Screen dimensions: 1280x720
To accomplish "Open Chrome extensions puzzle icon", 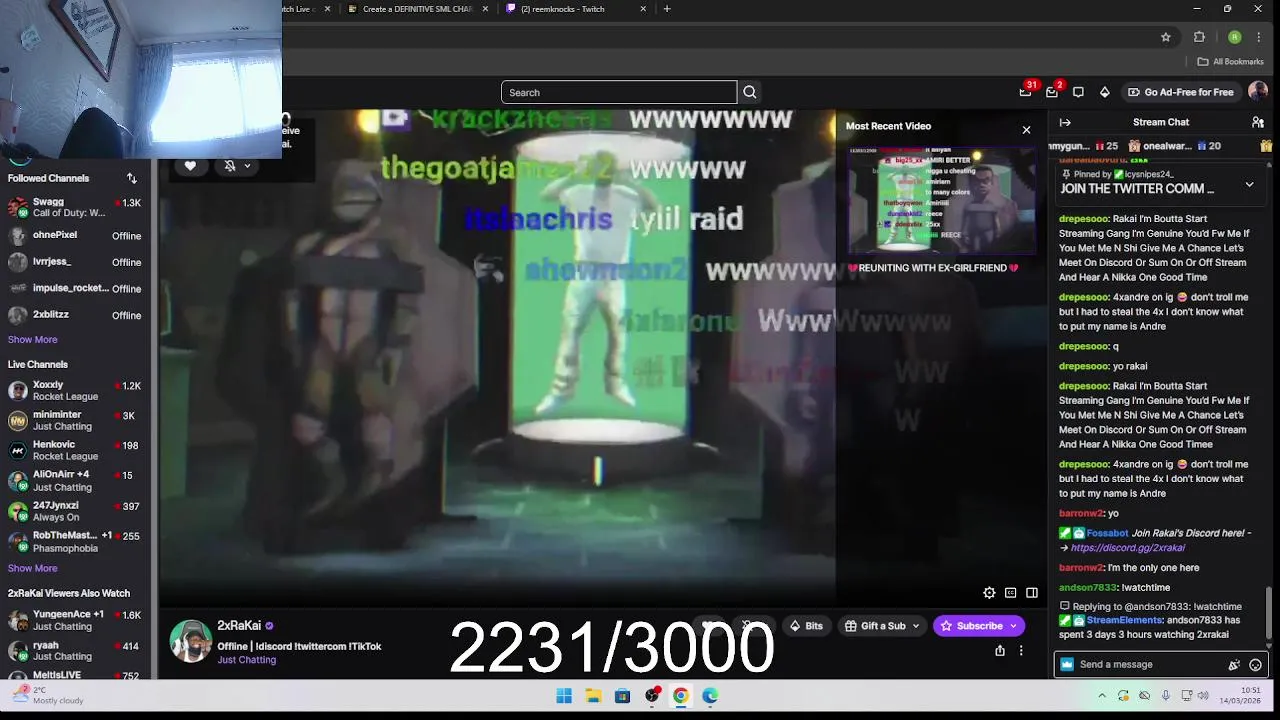I will (x=1199, y=37).
